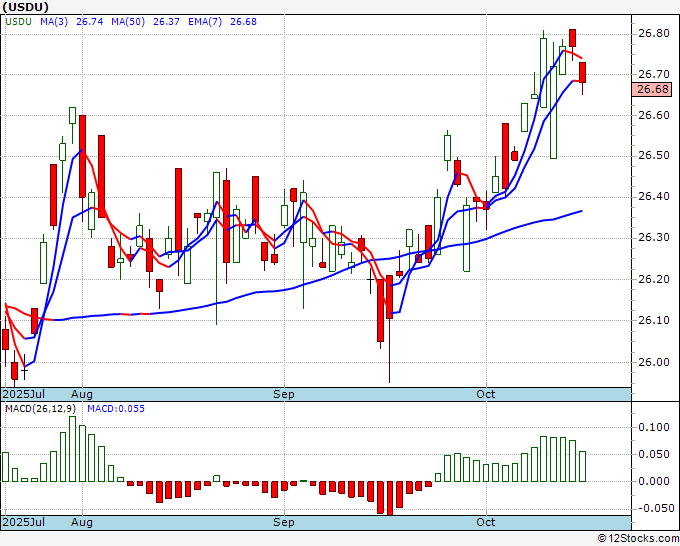The width and height of the screenshot is (680, 546).
Task: Click 2025Jul on price chart date axis
Action: click(x=23, y=394)
